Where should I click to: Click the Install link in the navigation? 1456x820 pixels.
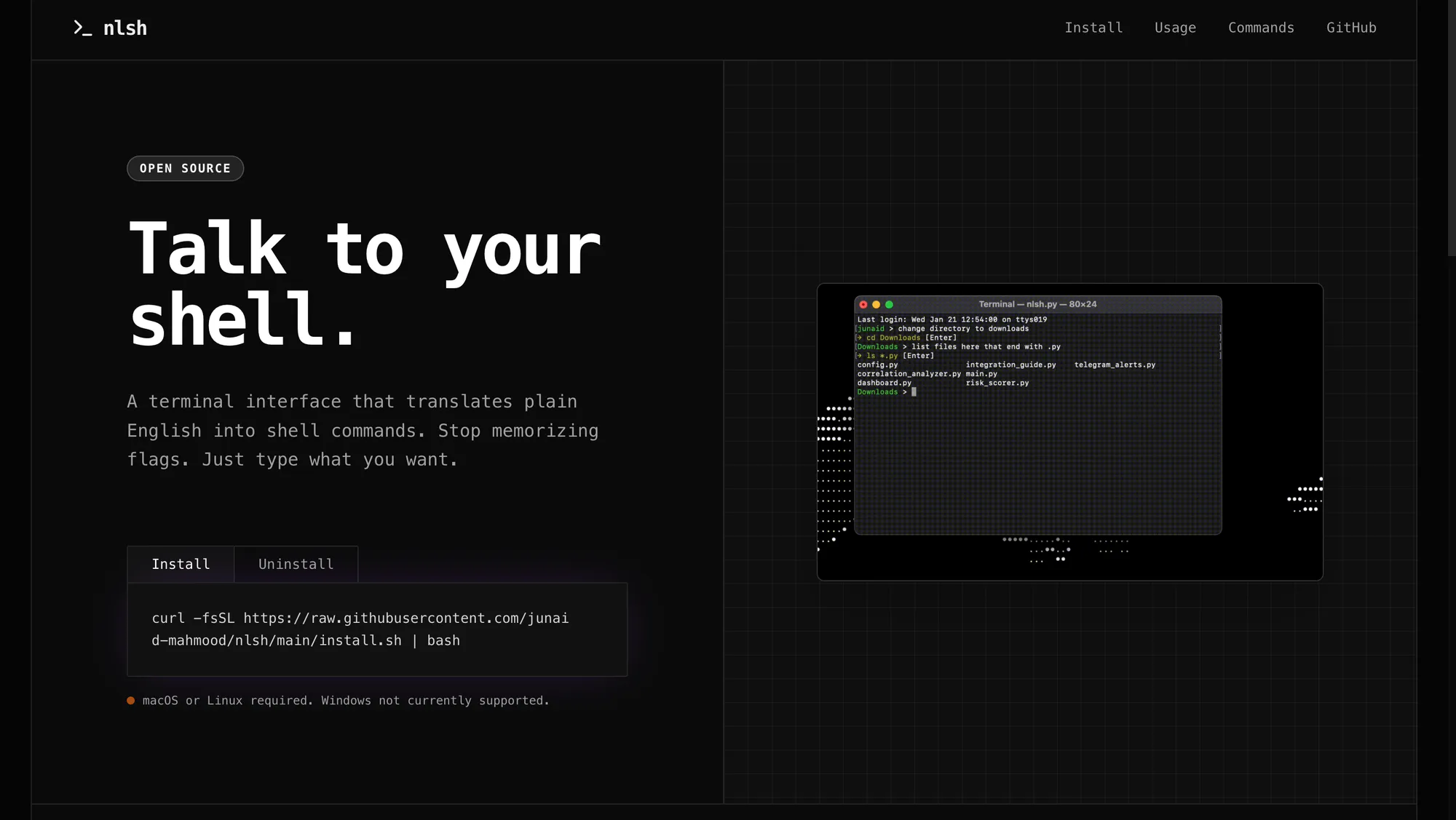click(x=1093, y=28)
